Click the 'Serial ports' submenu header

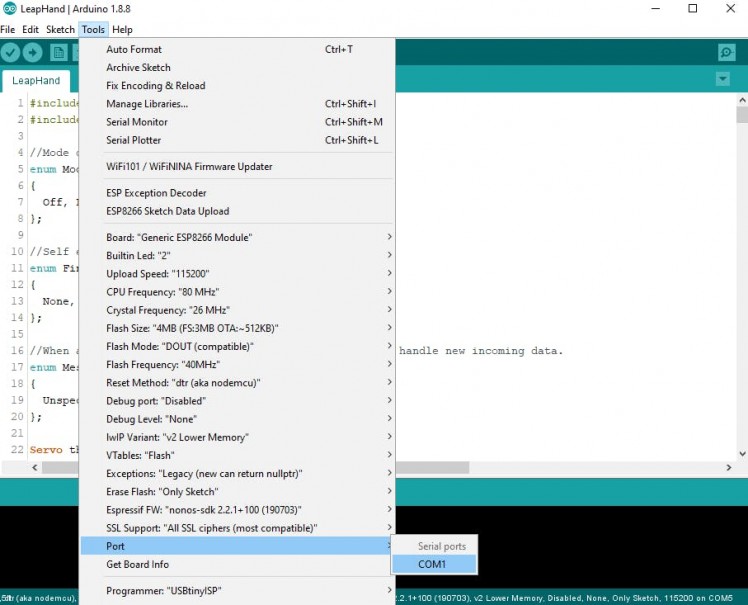point(442,546)
